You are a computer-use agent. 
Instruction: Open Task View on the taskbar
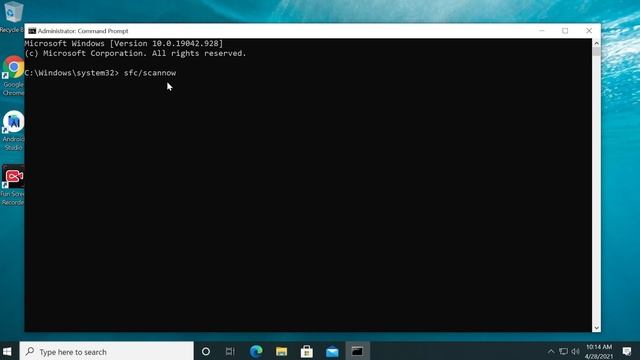[230, 351]
